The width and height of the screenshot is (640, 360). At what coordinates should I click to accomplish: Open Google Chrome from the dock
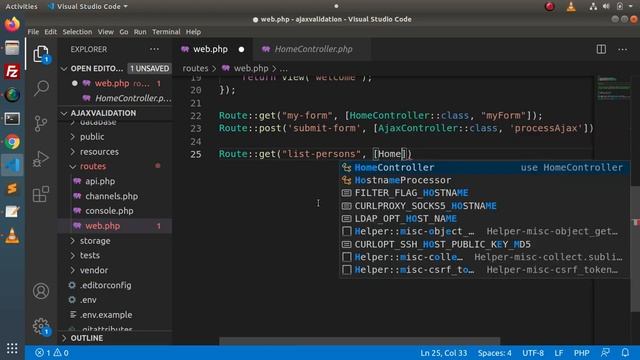(12, 142)
